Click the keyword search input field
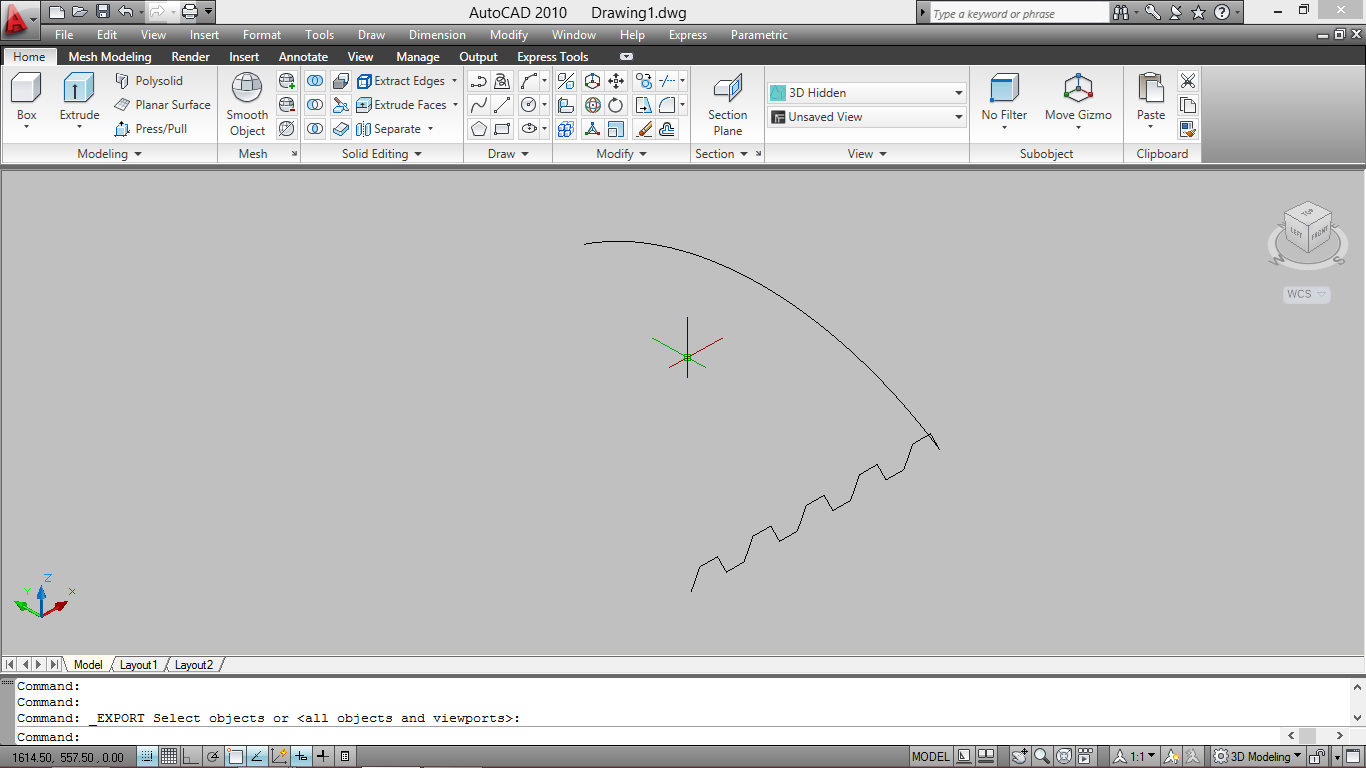 1019,14
